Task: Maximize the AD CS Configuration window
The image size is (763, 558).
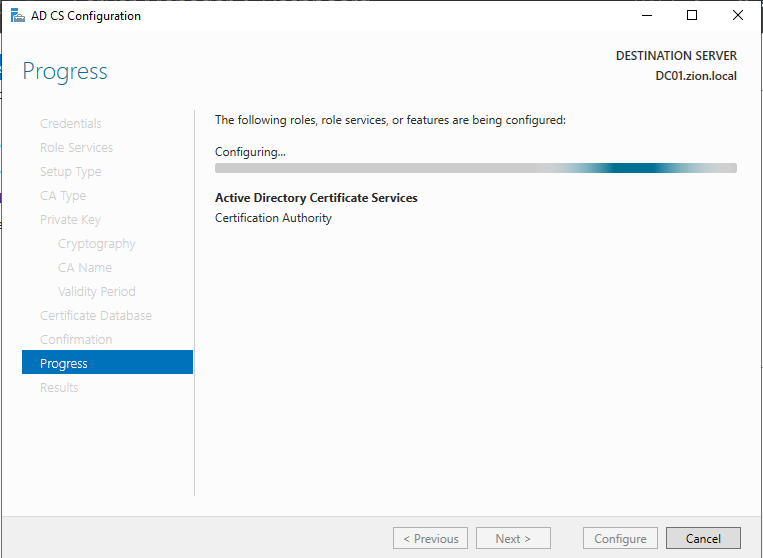Action: 692,16
